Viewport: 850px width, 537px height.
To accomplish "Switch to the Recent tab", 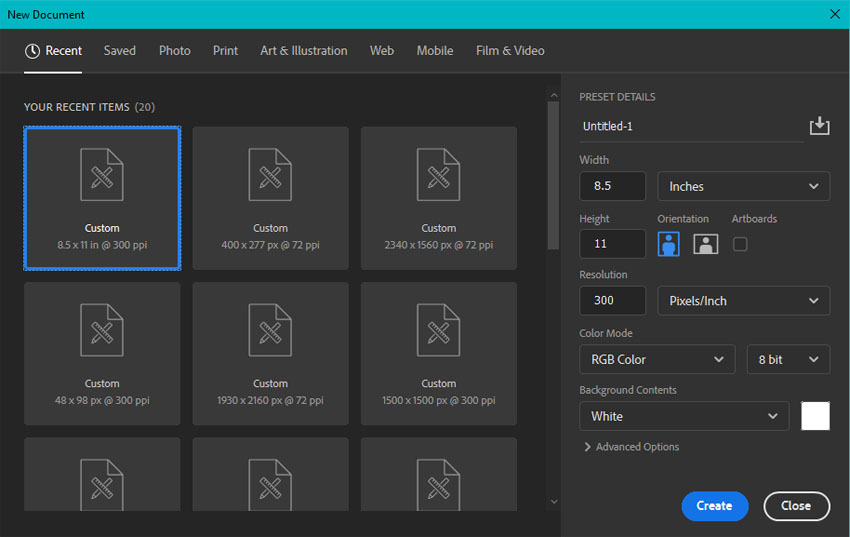I will [x=53, y=51].
